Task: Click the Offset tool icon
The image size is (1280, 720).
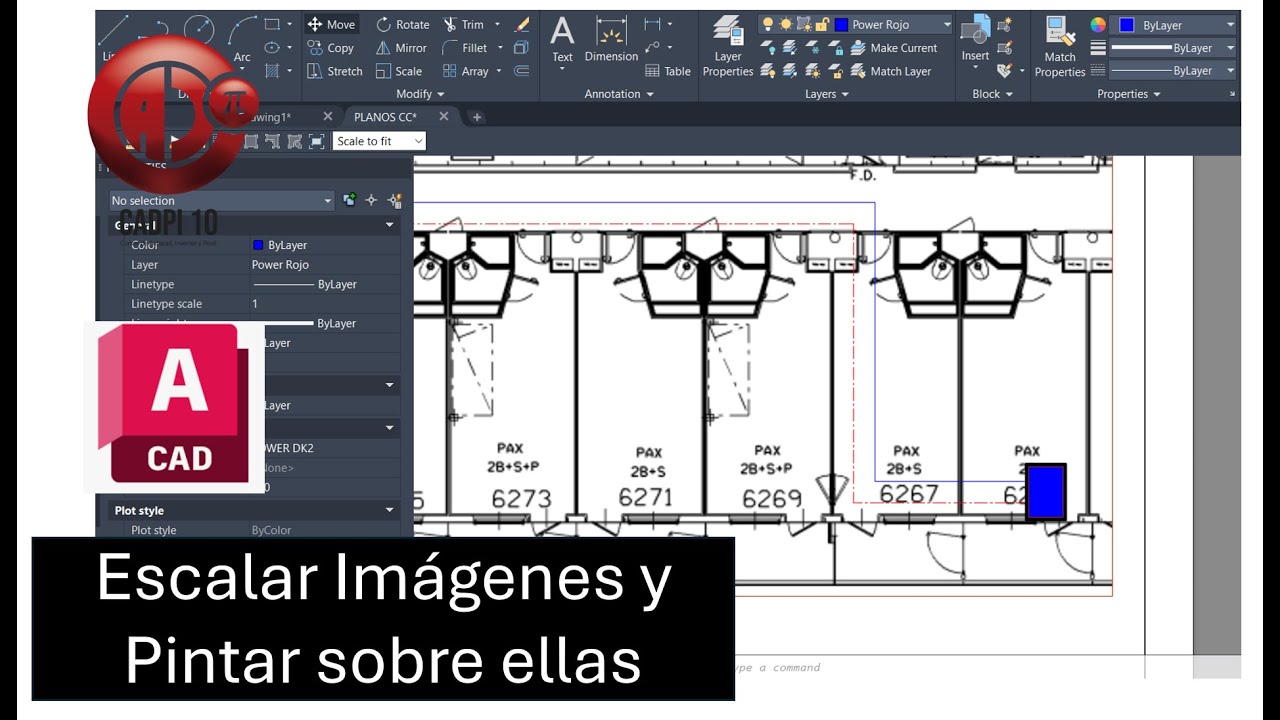Action: click(521, 71)
